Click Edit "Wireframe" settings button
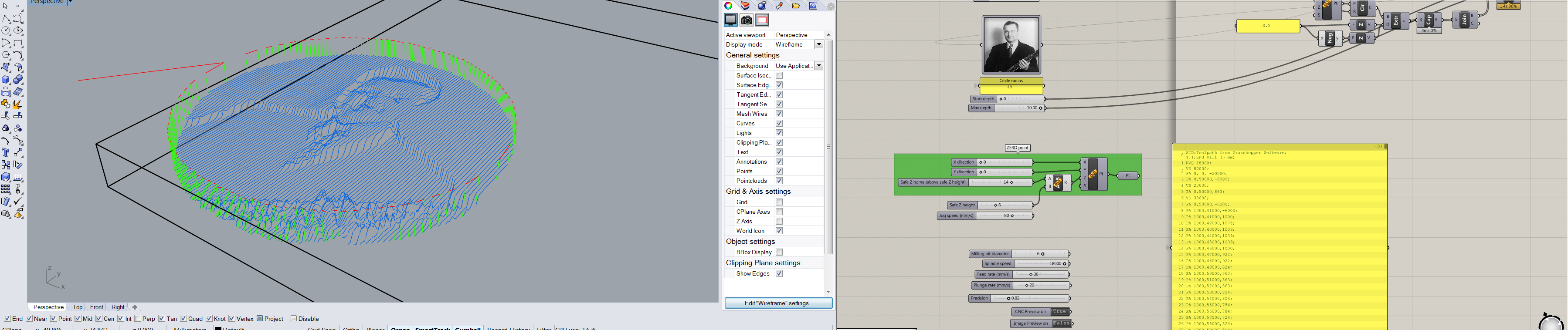Image resolution: width=1568 pixels, height=330 pixels. 778,303
